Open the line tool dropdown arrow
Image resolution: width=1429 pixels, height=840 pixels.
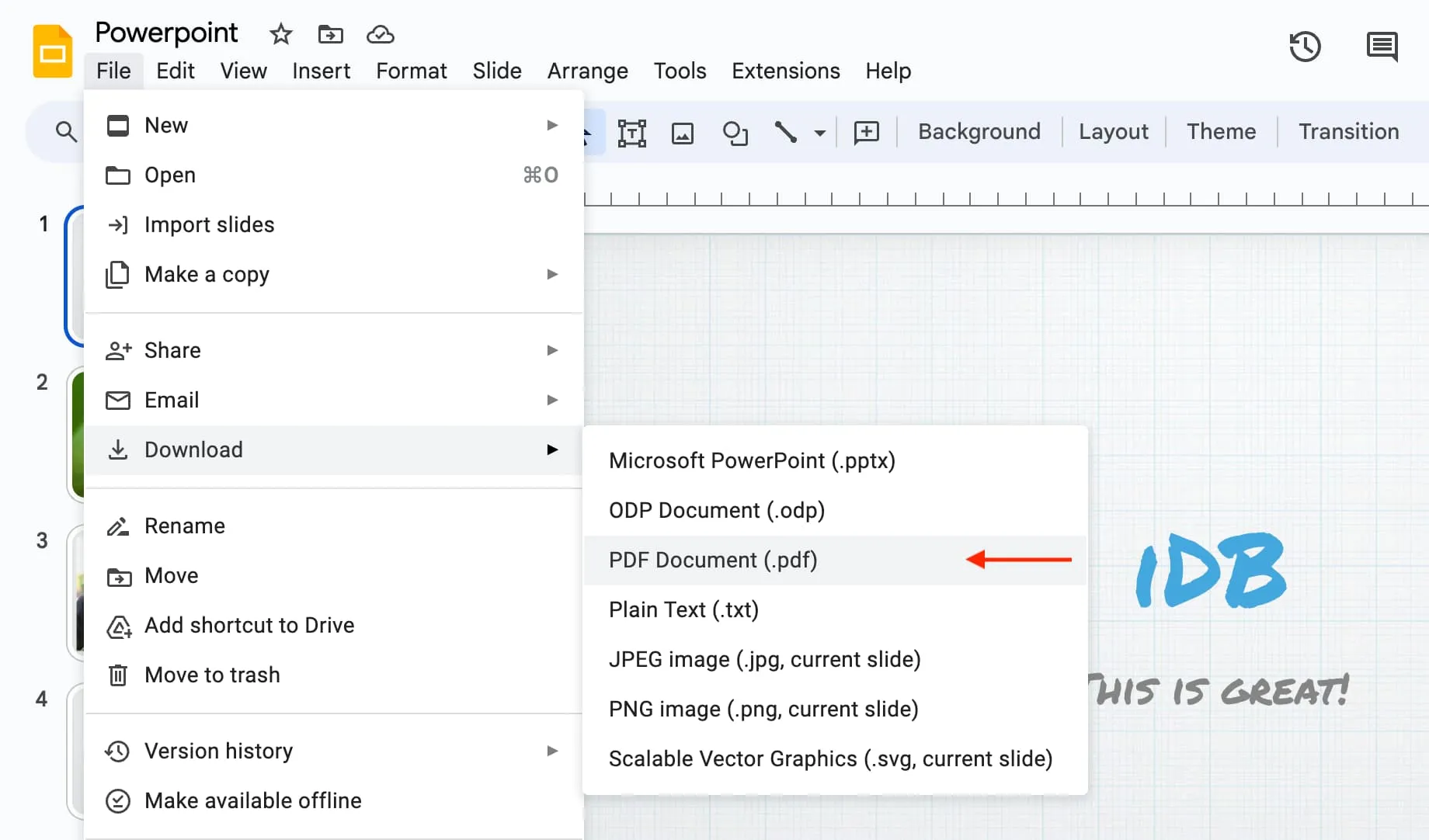(819, 133)
